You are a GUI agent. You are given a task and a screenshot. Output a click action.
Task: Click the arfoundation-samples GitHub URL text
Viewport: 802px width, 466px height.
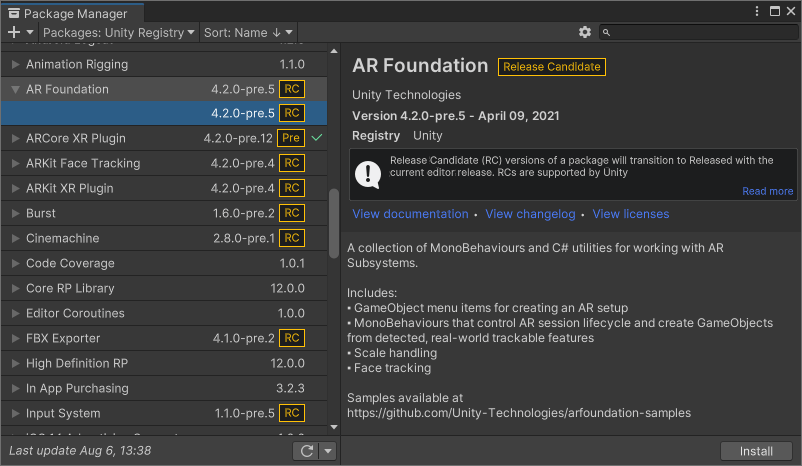coord(519,413)
